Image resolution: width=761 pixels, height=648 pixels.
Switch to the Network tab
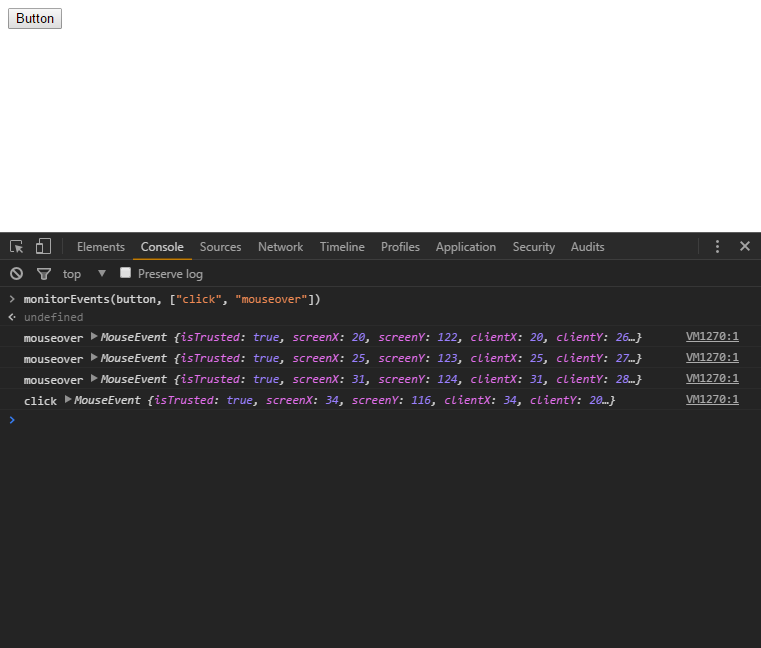tap(281, 247)
